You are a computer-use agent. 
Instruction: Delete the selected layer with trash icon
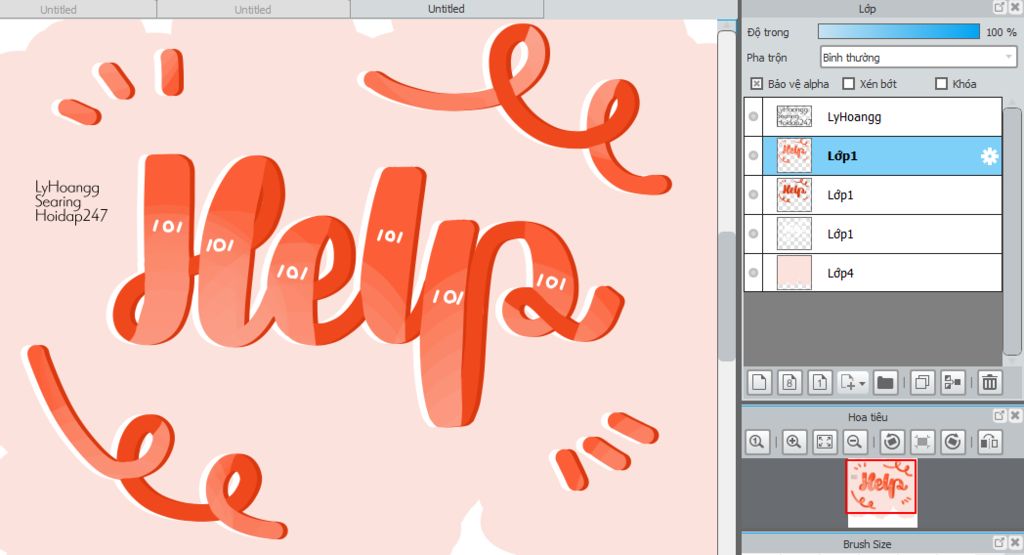point(990,383)
